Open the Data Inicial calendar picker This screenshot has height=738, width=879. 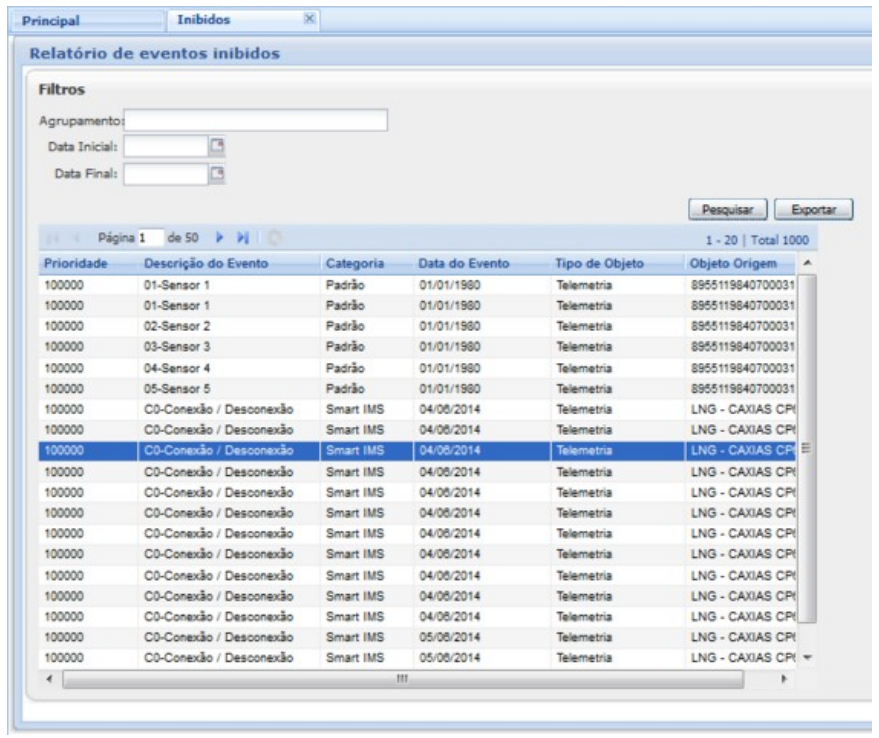215,147
